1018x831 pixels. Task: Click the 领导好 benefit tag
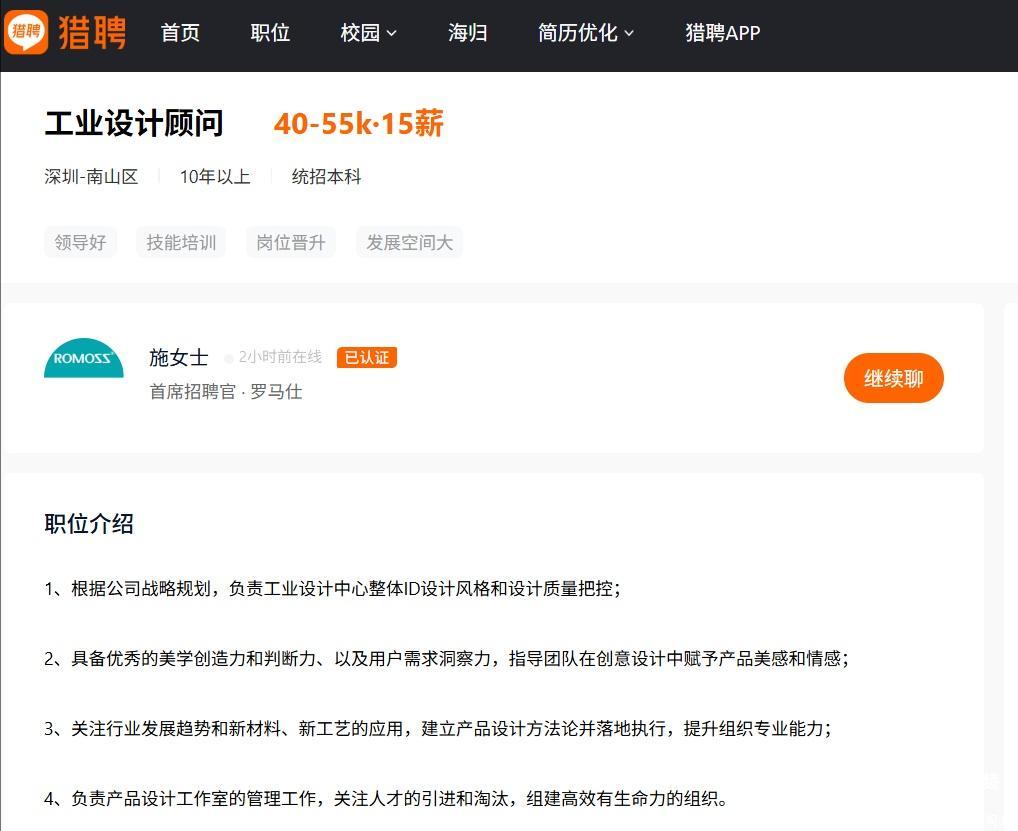coord(80,242)
